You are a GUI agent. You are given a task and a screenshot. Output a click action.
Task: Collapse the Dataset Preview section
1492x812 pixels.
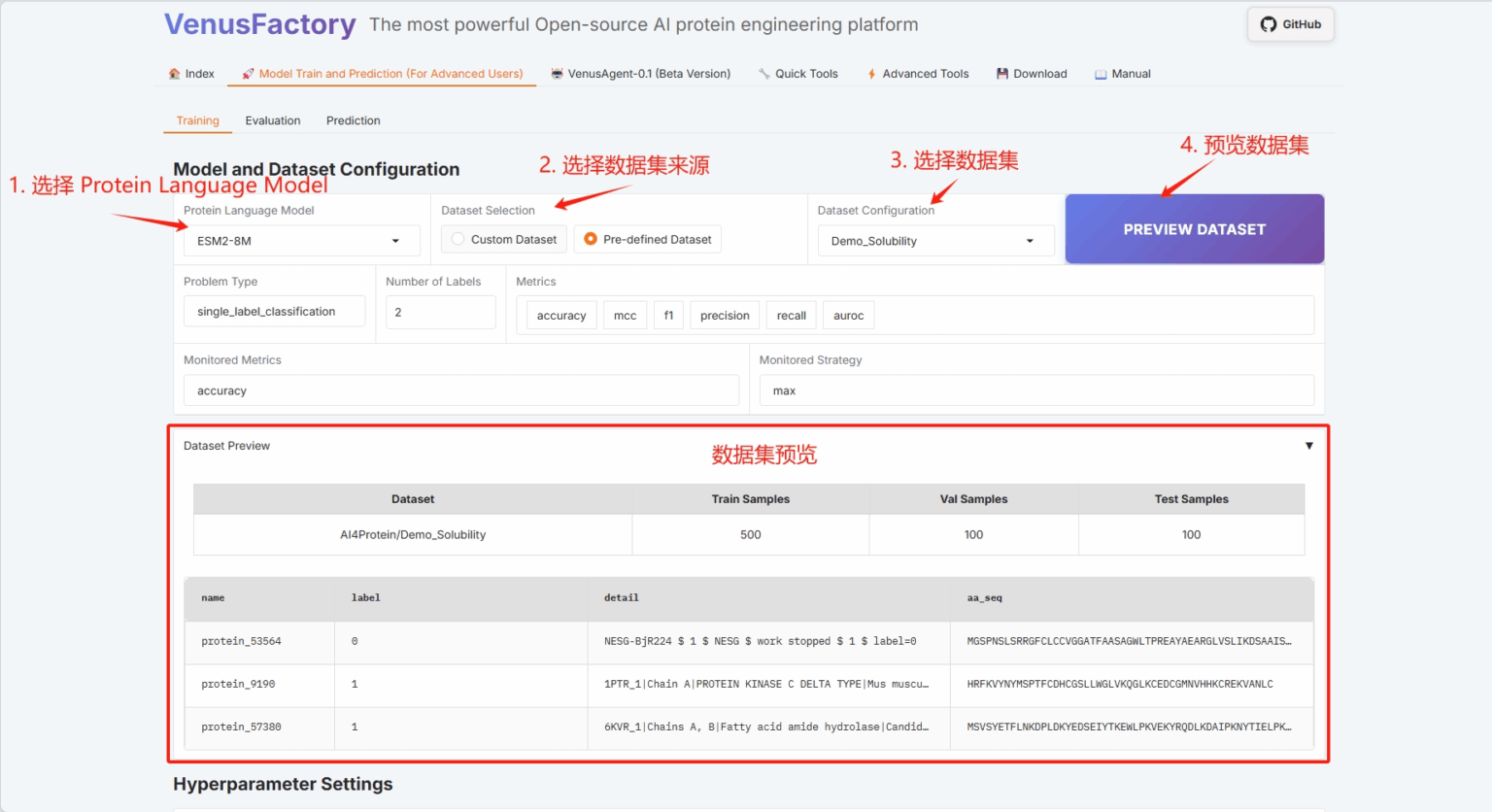click(x=1309, y=446)
